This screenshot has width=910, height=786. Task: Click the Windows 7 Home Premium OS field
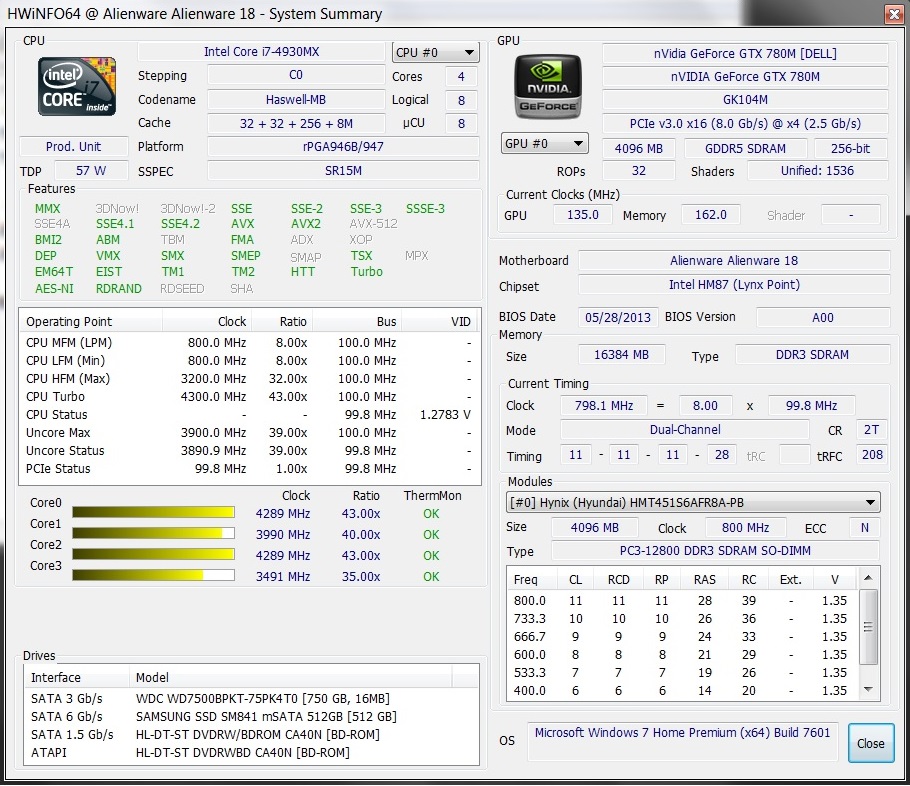point(682,741)
